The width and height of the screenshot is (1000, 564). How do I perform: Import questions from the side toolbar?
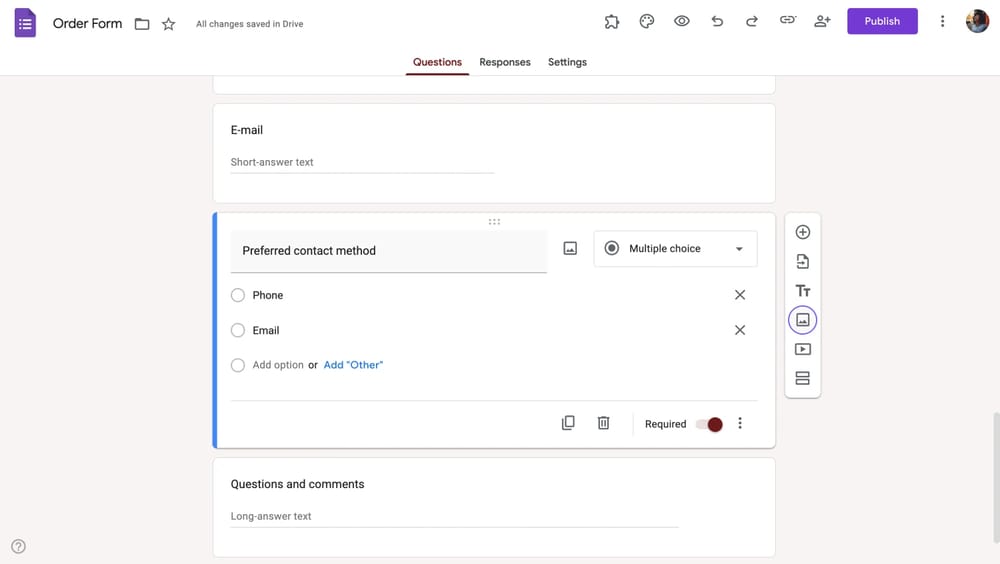pos(803,262)
